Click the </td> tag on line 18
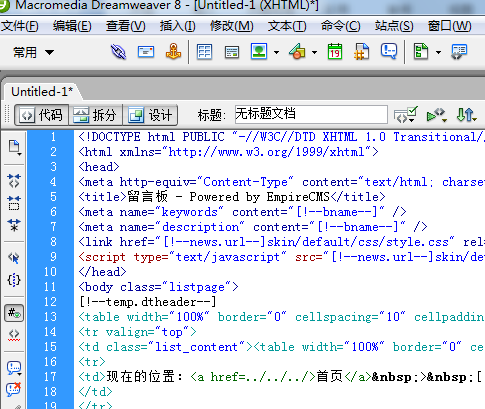The height and width of the screenshot is (409, 485). click(95, 392)
